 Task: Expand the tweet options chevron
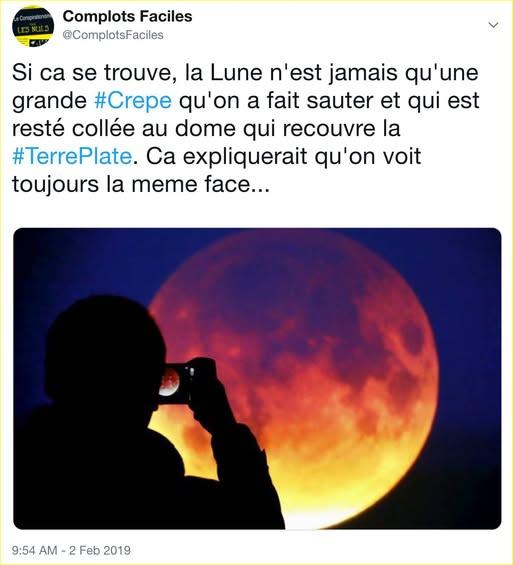493,25
